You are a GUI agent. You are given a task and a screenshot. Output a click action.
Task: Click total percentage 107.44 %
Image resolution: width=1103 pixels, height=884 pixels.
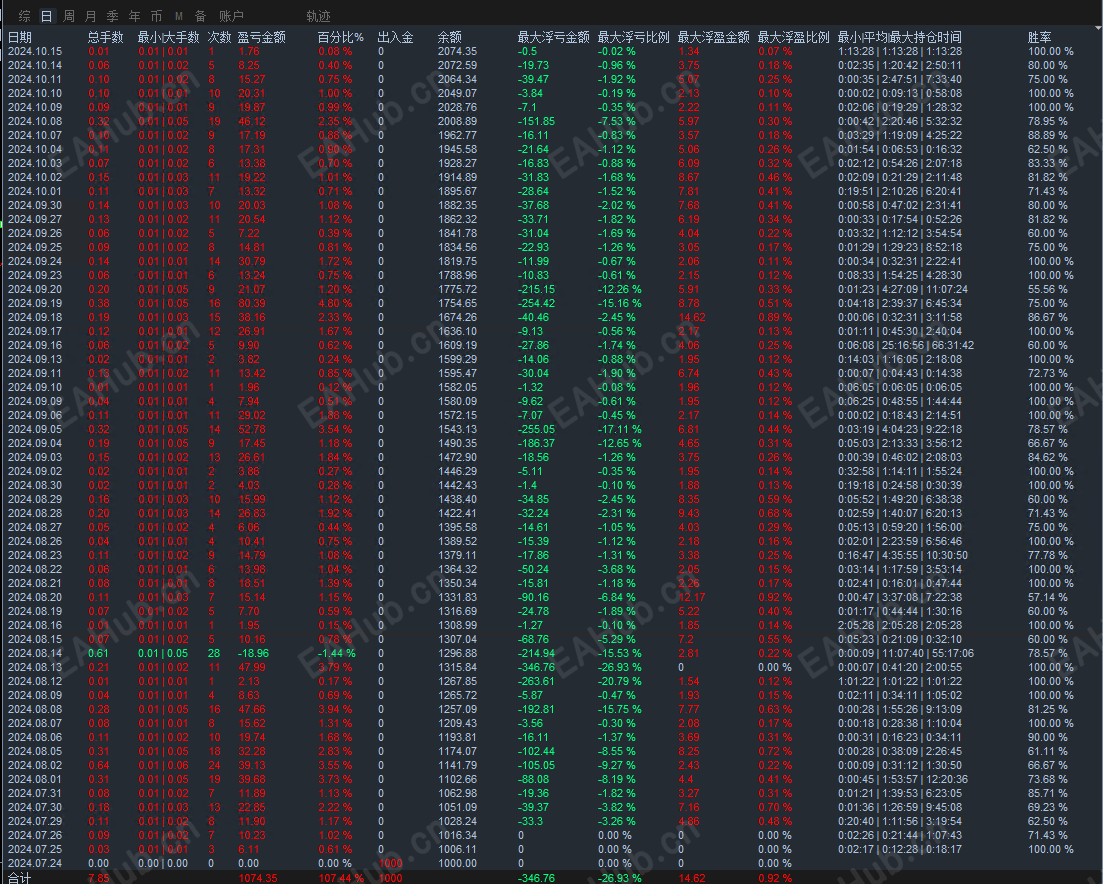pyautogui.click(x=341, y=878)
